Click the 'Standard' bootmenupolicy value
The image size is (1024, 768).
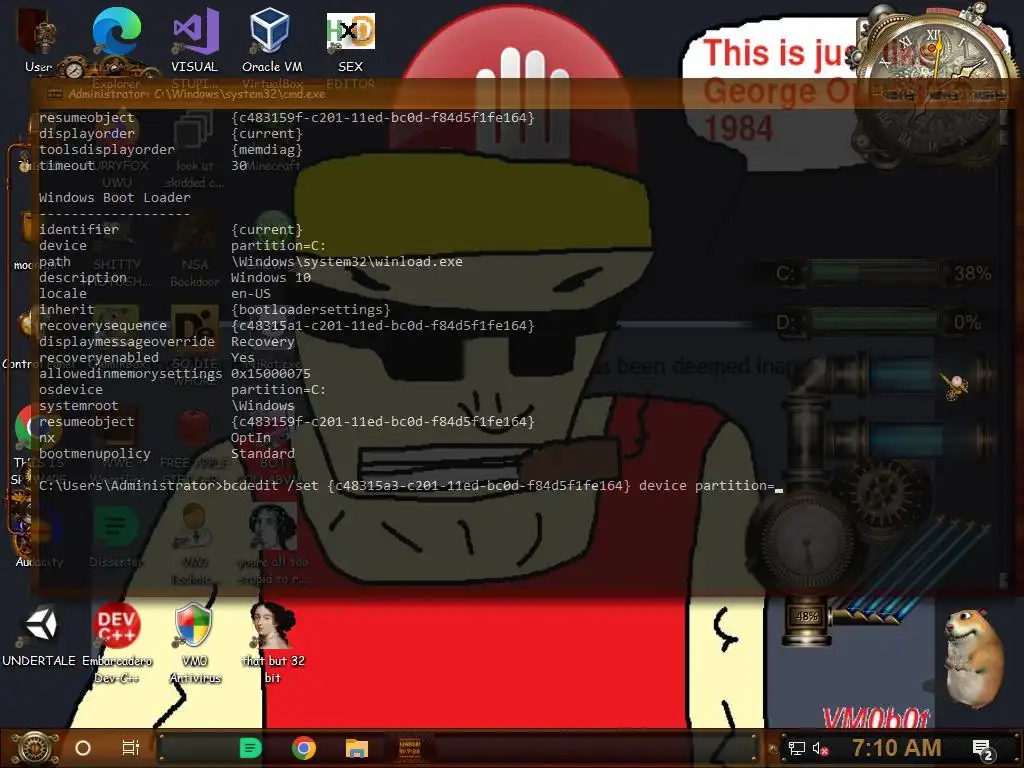click(263, 453)
